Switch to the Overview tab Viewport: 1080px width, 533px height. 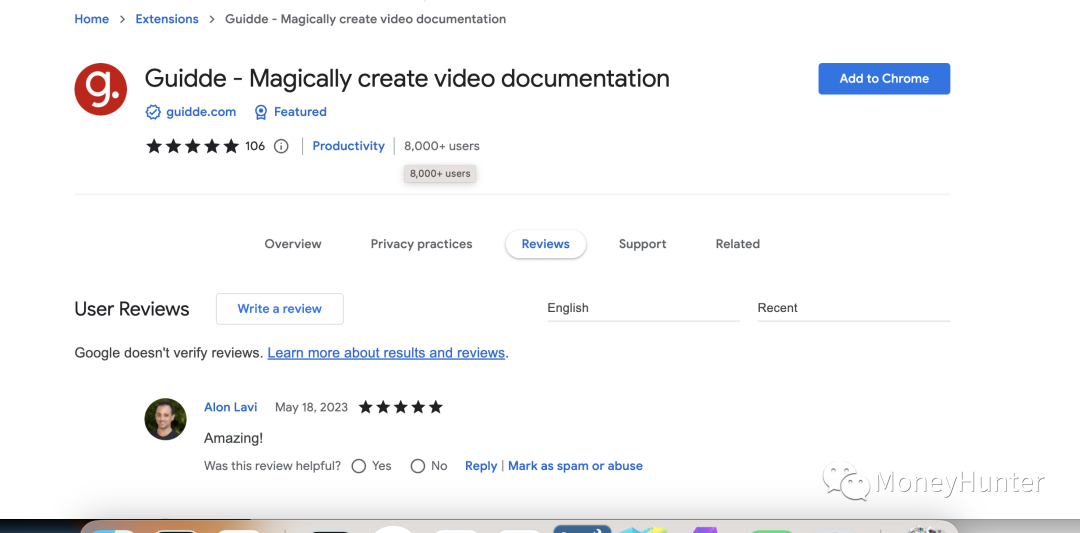point(293,244)
